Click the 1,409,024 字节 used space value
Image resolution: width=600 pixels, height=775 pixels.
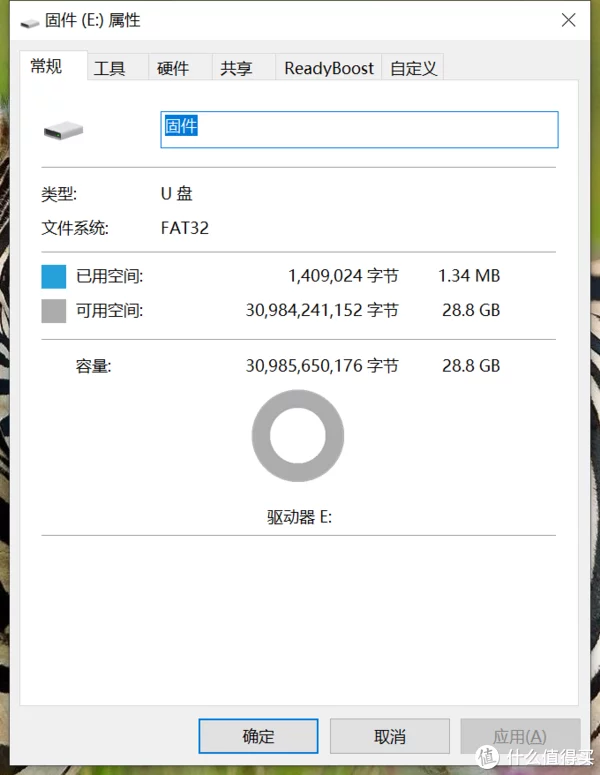343,276
